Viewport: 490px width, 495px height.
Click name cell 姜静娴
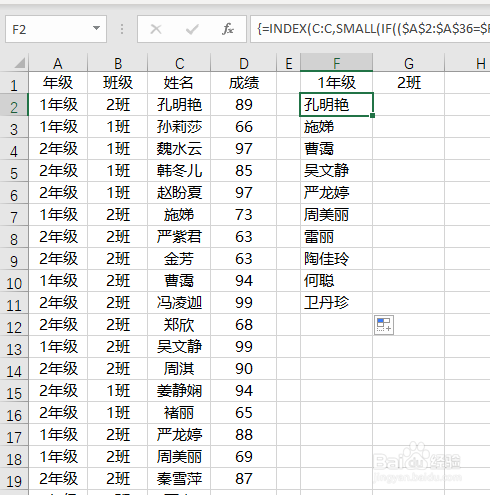[179, 391]
